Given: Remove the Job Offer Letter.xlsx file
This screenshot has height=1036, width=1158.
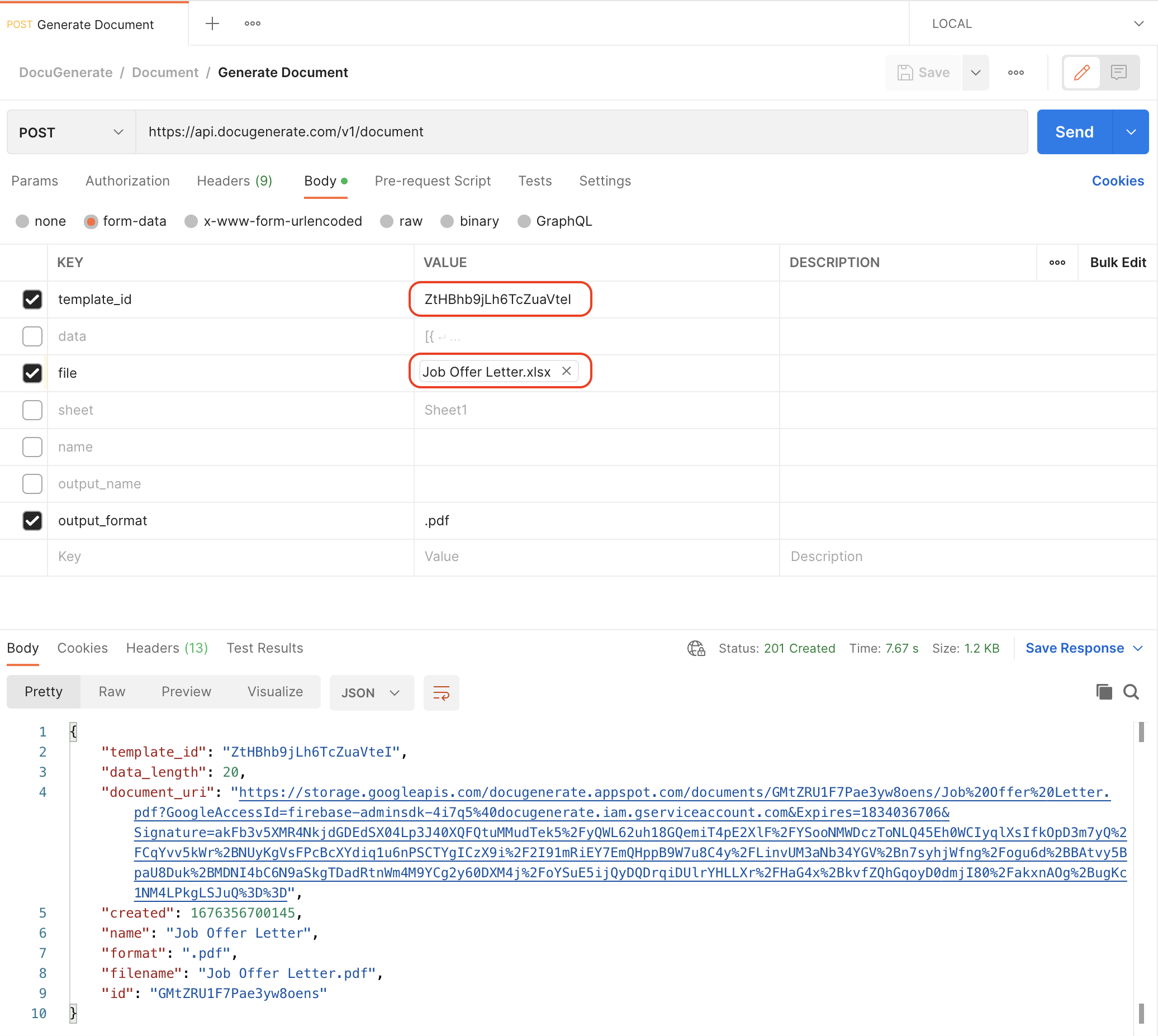Looking at the screenshot, I should coord(567,371).
